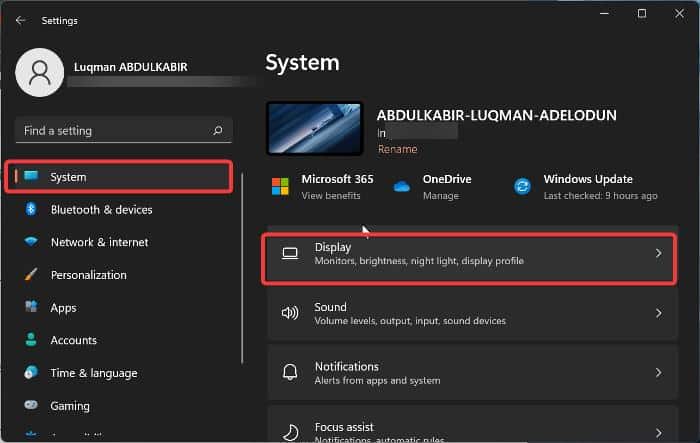Click the Apps icon in sidebar
Viewport: 700px width, 443px height.
(x=31, y=306)
